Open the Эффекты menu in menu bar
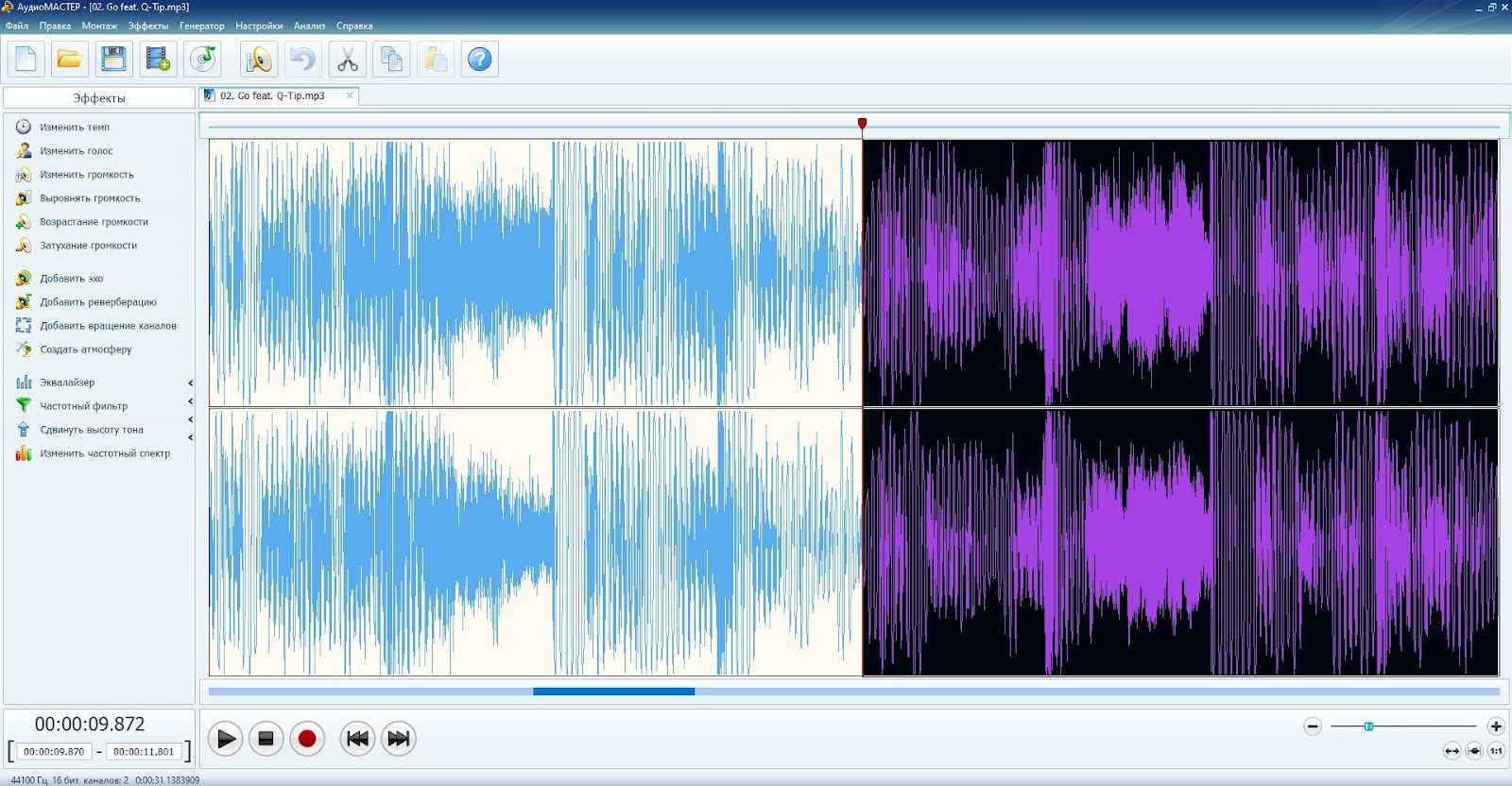Viewport: 1512px width, 786px height. pyautogui.click(x=147, y=26)
